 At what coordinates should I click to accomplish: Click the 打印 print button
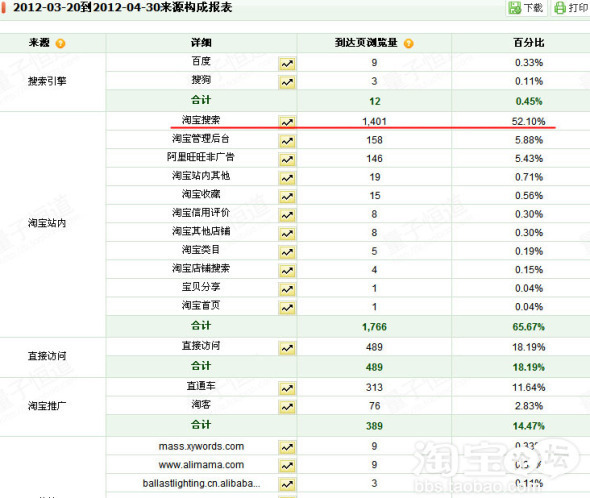click(x=571, y=8)
